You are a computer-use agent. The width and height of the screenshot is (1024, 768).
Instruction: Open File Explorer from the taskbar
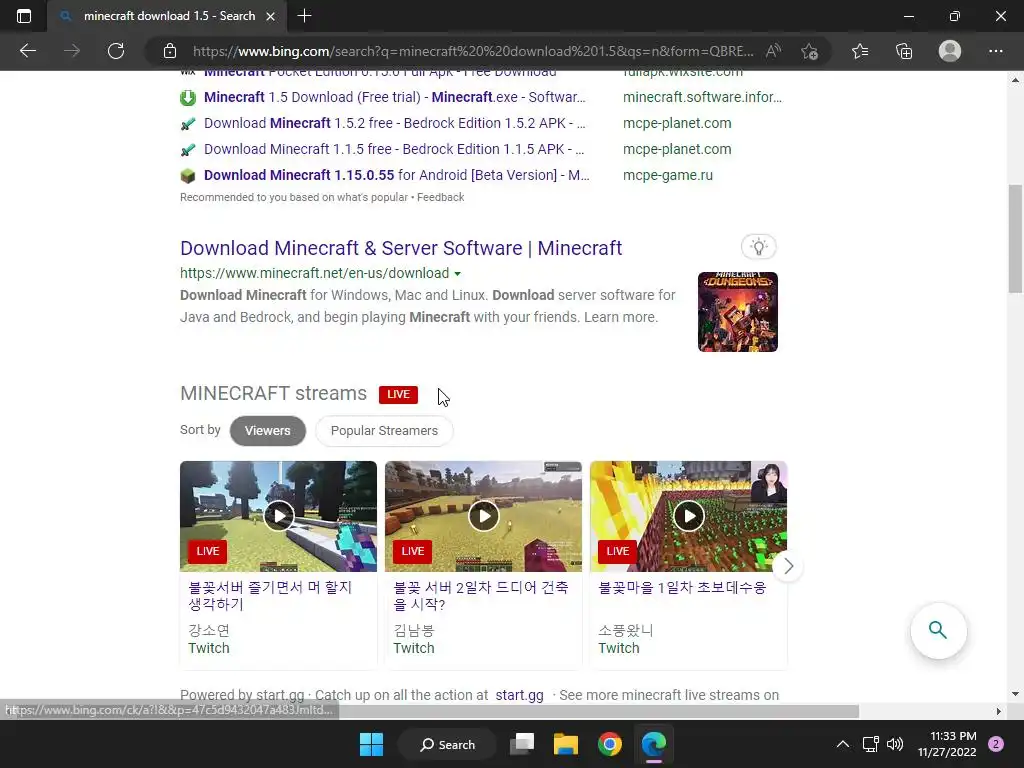(x=566, y=744)
